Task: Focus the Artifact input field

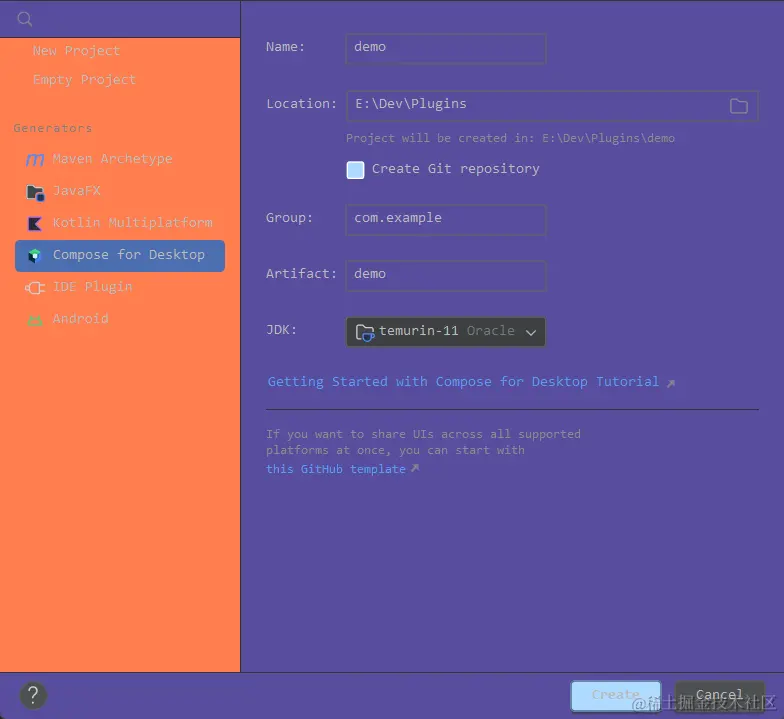Action: 446,276
